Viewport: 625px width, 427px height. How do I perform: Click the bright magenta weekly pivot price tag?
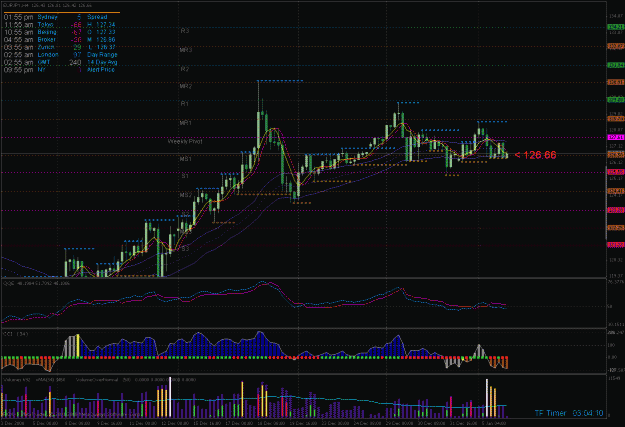616,137
